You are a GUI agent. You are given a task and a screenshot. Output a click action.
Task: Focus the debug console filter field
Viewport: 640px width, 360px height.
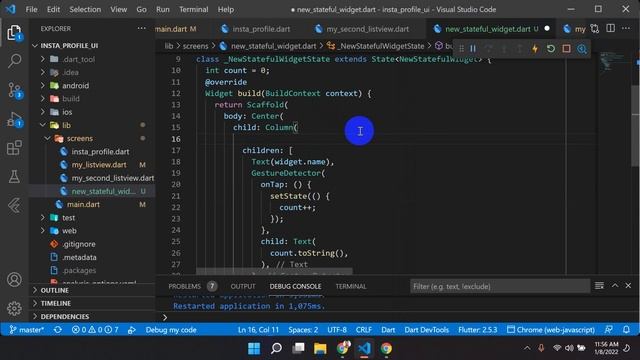click(500, 286)
